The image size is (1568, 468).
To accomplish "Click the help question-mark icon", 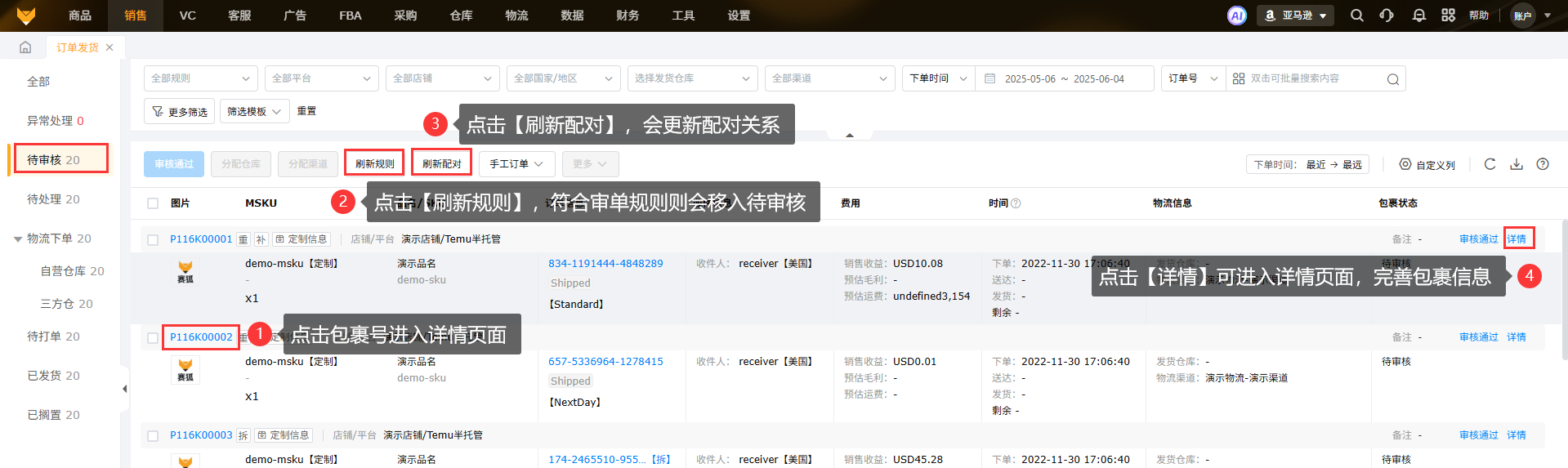I will tap(1543, 164).
